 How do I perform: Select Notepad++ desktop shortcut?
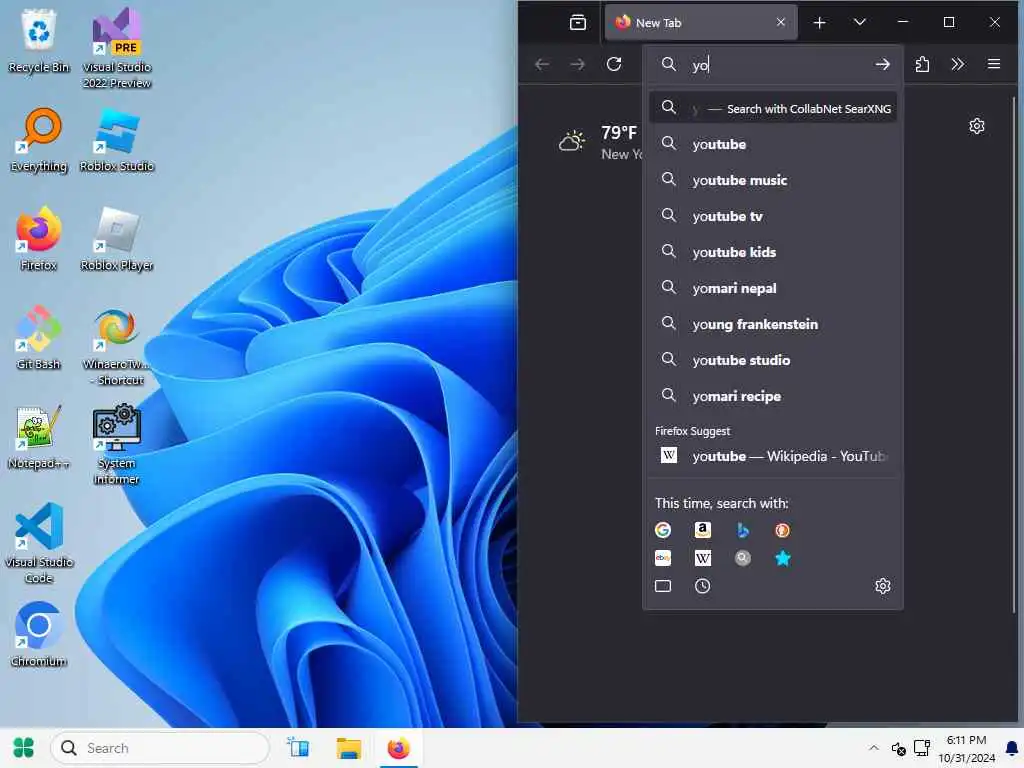39,437
